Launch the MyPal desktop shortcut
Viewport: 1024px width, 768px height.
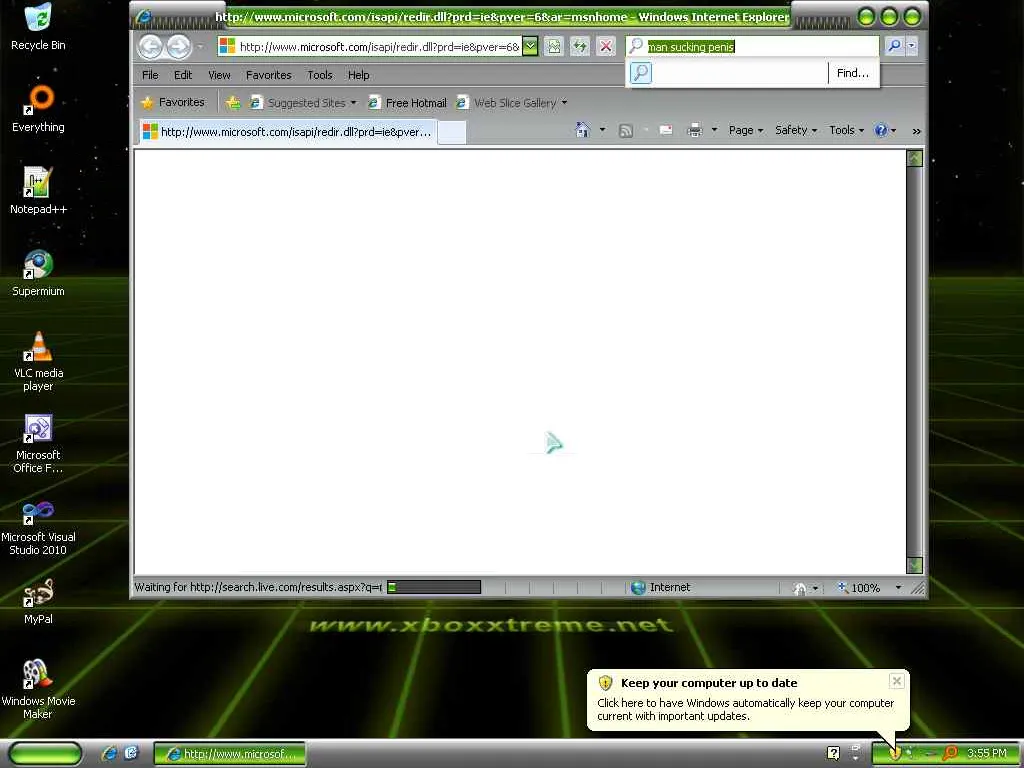[x=38, y=601]
